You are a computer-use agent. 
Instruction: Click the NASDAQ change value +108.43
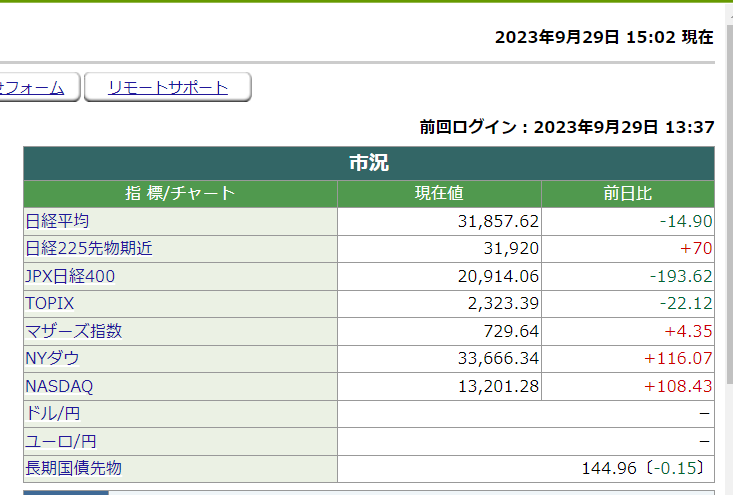[x=677, y=386]
